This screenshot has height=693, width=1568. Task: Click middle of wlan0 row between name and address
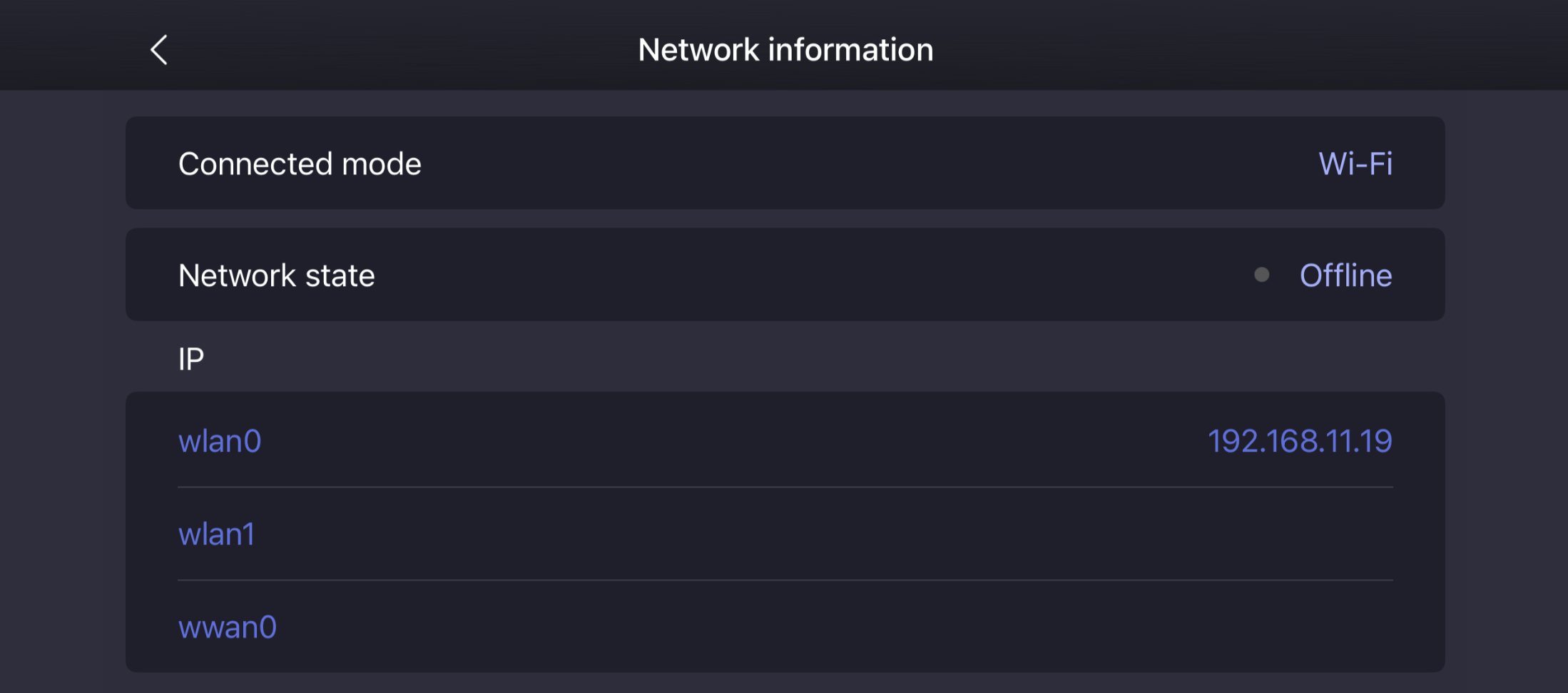(735, 441)
